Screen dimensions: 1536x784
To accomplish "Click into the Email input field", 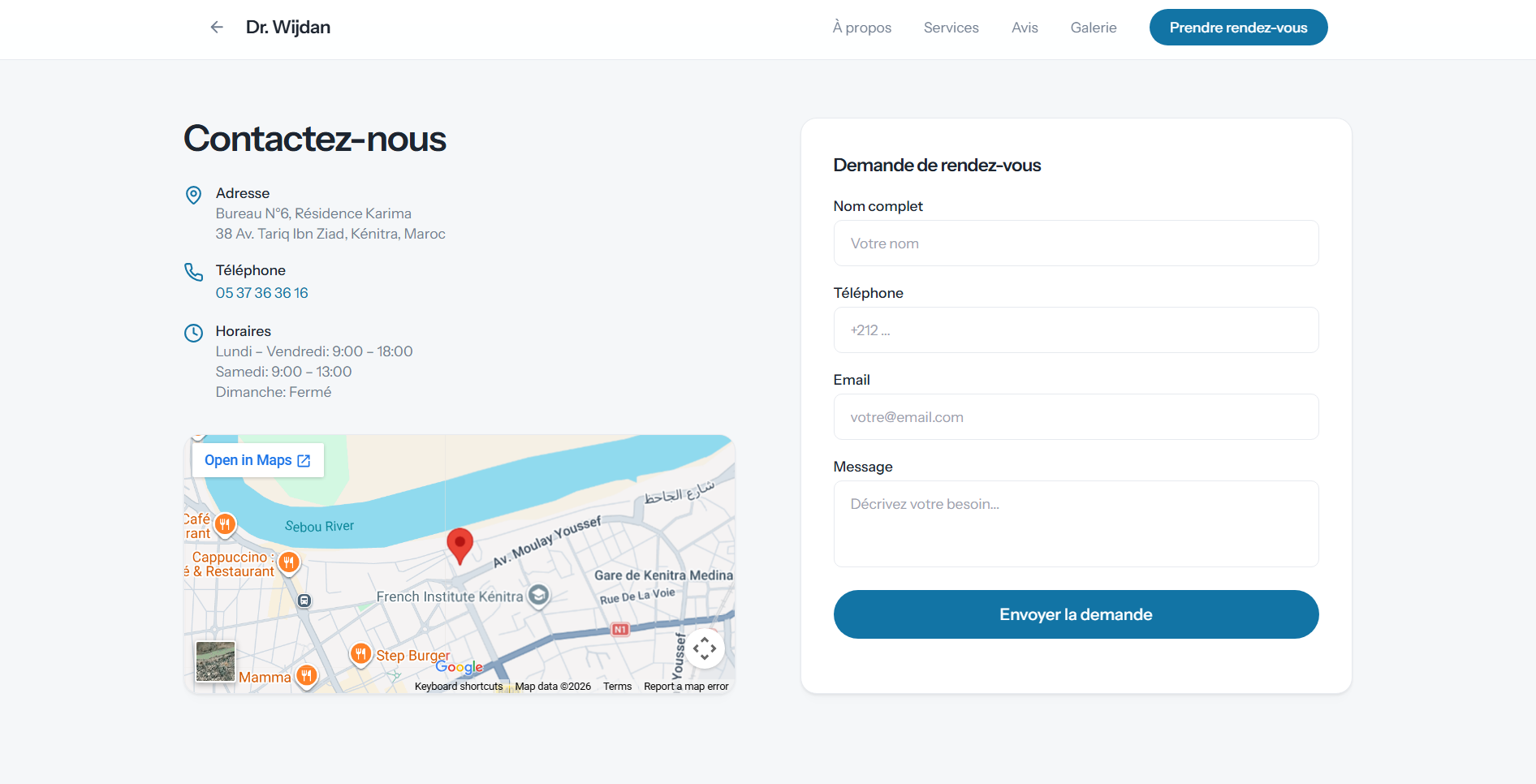I will pos(1076,417).
